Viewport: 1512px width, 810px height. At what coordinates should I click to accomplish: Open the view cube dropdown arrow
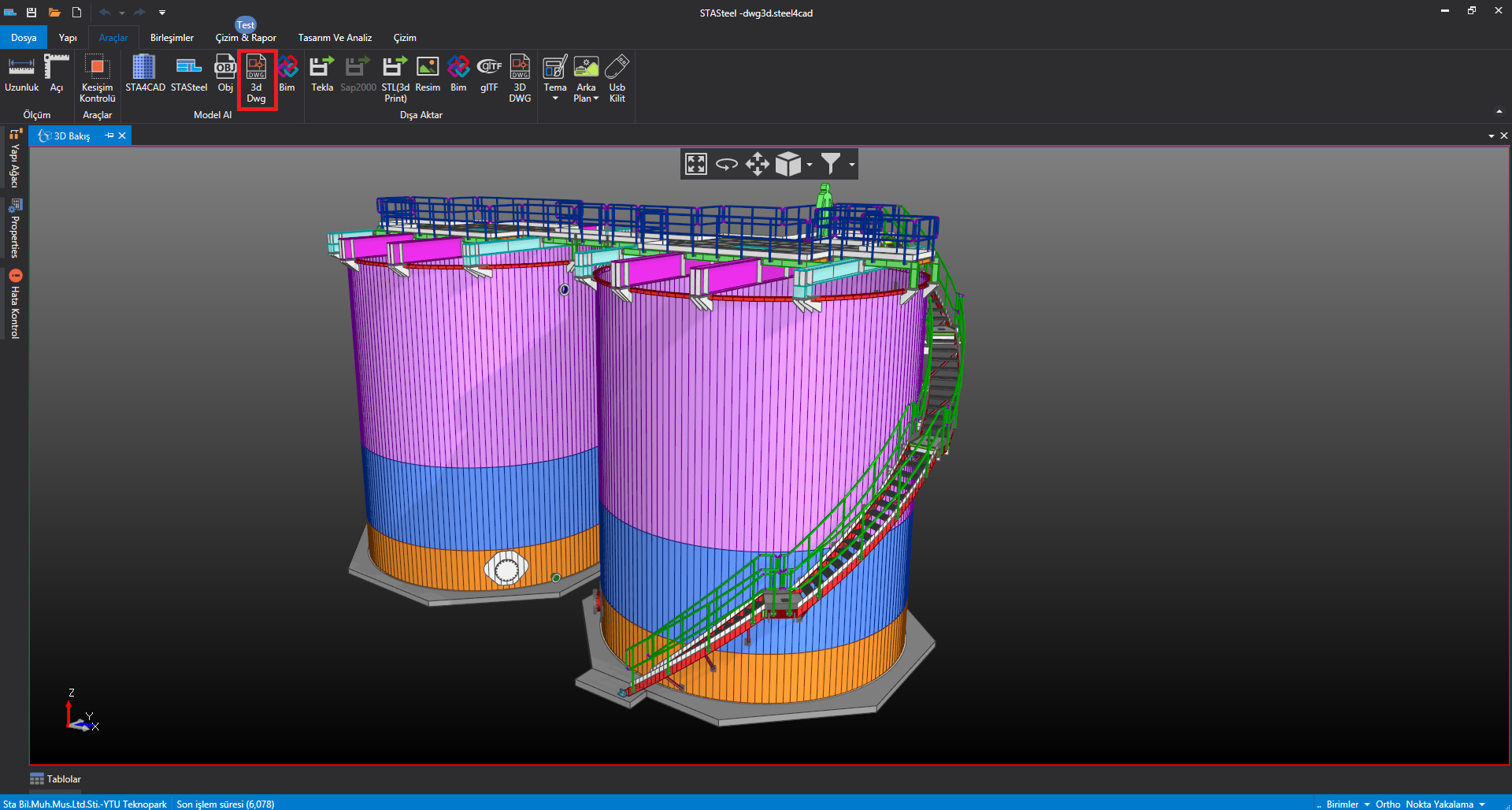click(810, 165)
